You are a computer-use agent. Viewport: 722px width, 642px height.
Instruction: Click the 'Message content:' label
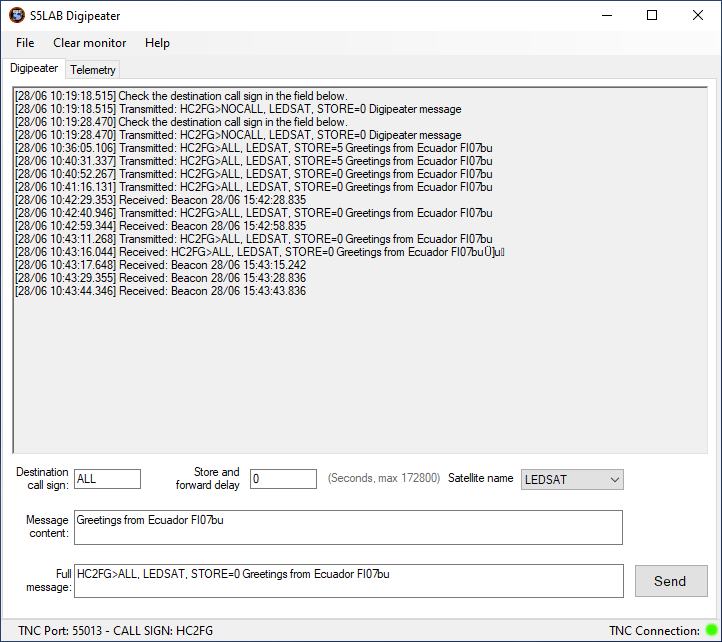pyautogui.click(x=47, y=526)
